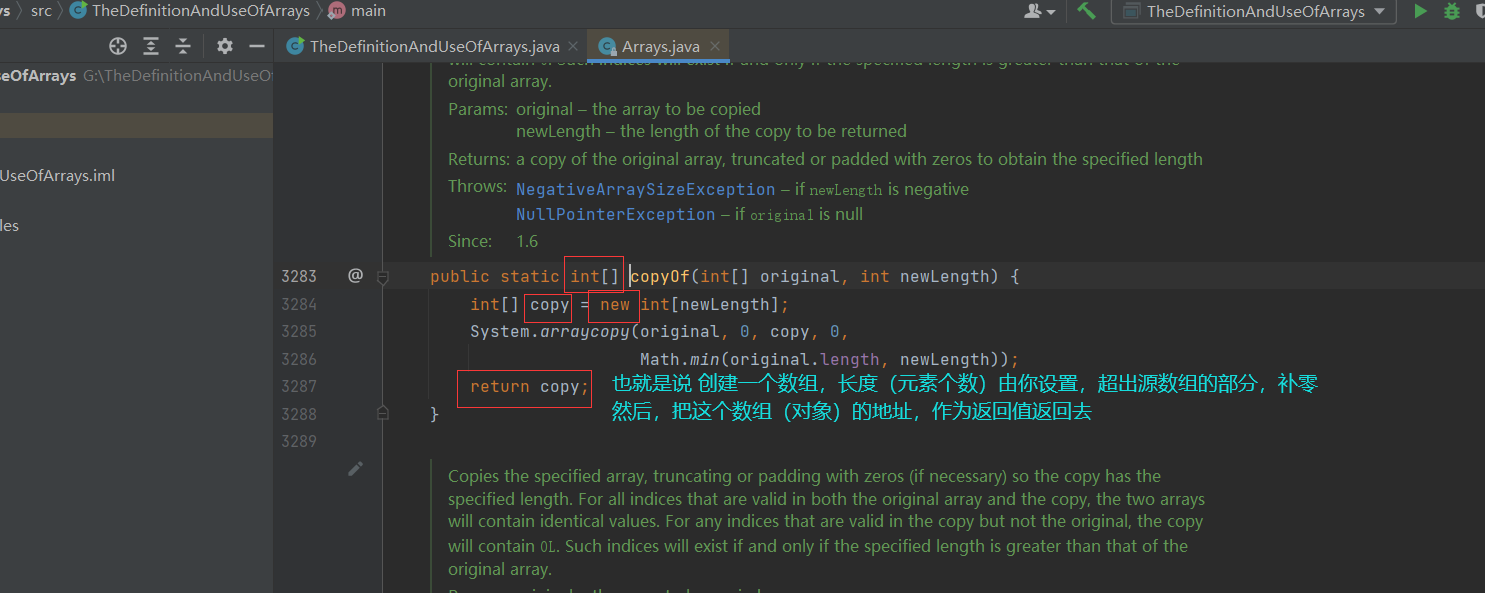Click the src breadcrumb in navigation bar
The height and width of the screenshot is (593, 1485).
point(41,11)
